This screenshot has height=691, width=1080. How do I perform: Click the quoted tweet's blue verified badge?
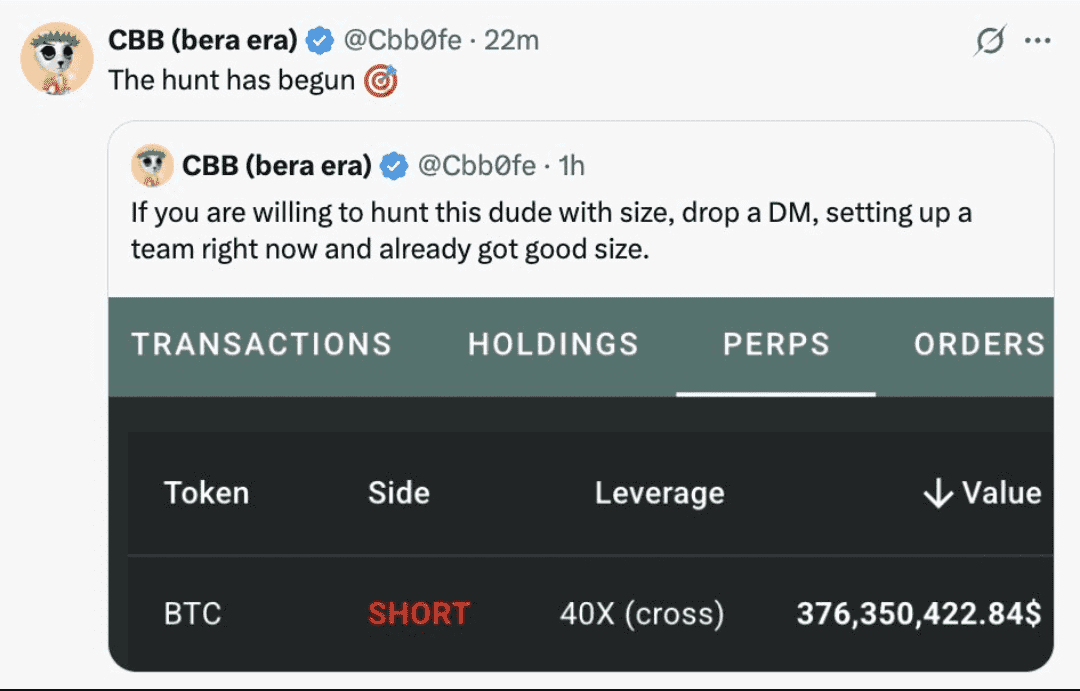[395, 166]
